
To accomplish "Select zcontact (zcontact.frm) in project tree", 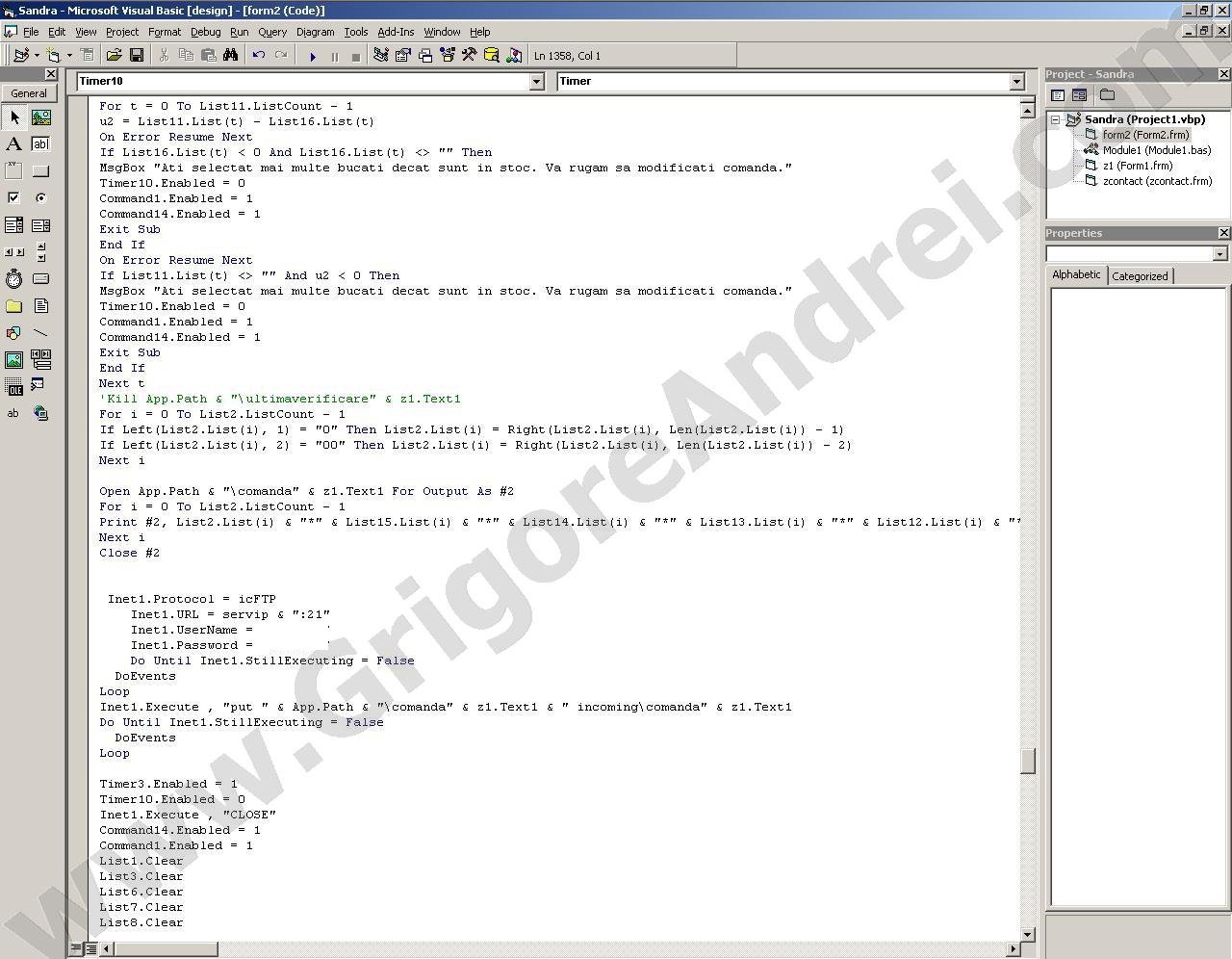I will [1157, 181].
